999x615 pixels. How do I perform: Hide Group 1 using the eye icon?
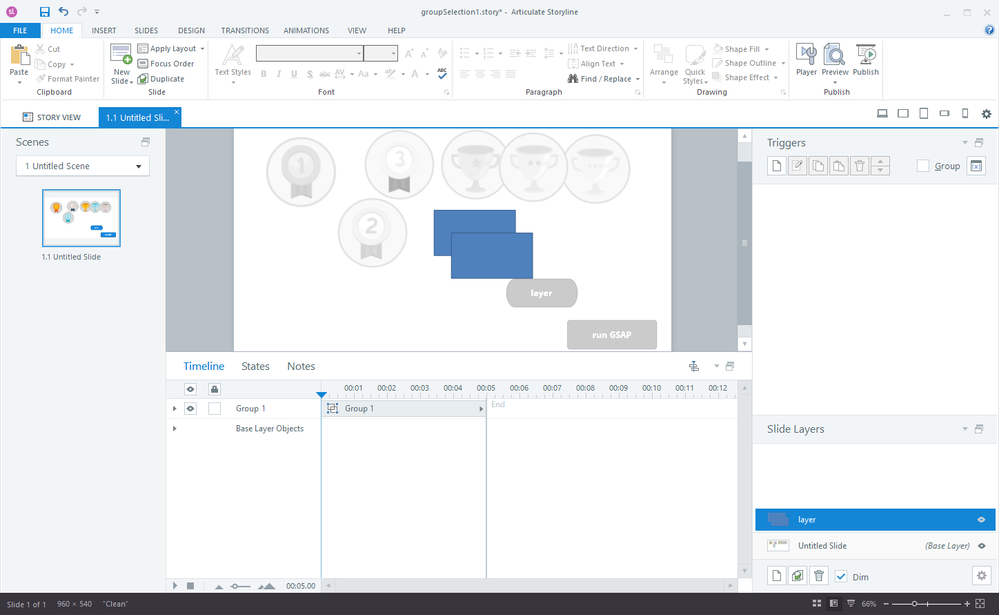(190, 408)
